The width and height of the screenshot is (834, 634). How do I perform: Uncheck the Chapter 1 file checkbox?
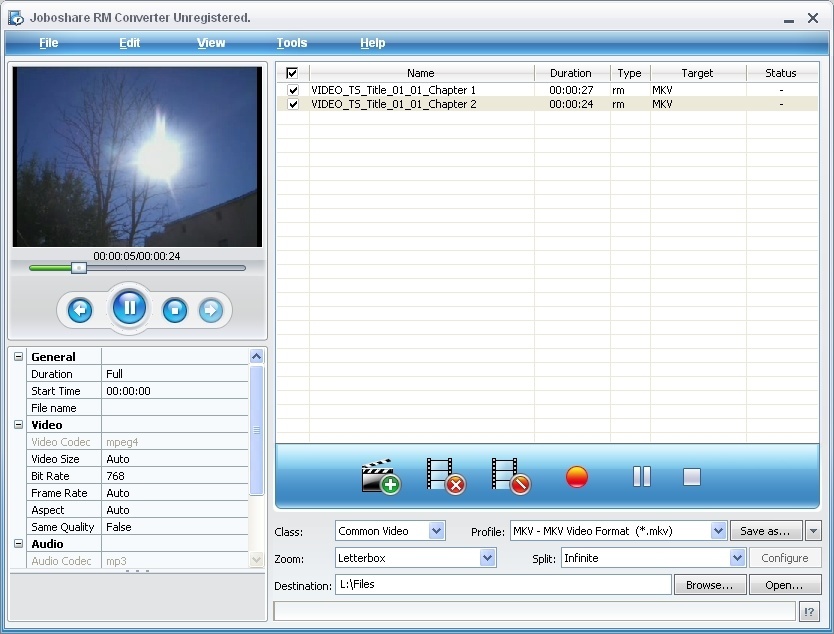tap(293, 90)
